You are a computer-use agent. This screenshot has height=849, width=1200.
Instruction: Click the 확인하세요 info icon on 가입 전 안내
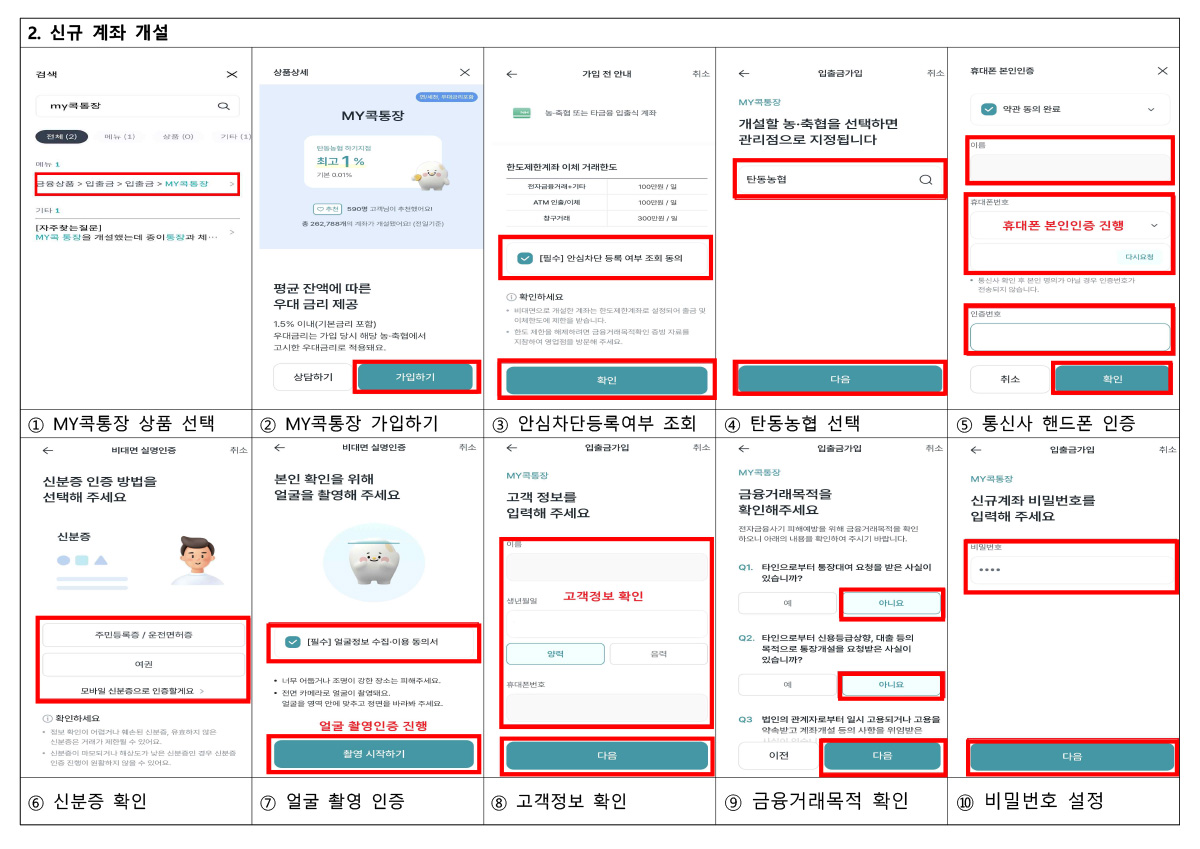[x=512, y=298]
